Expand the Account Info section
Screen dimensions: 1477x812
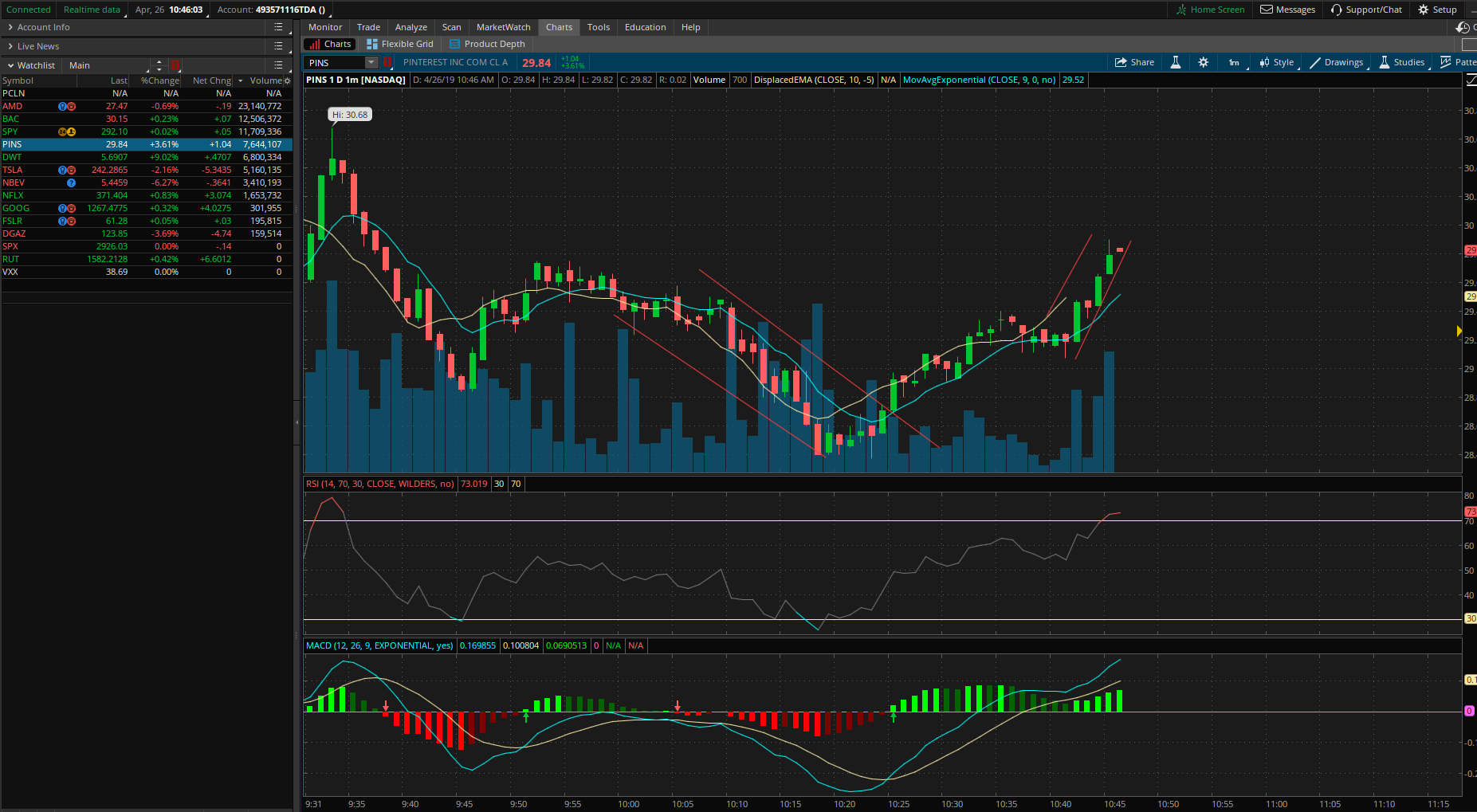10,27
